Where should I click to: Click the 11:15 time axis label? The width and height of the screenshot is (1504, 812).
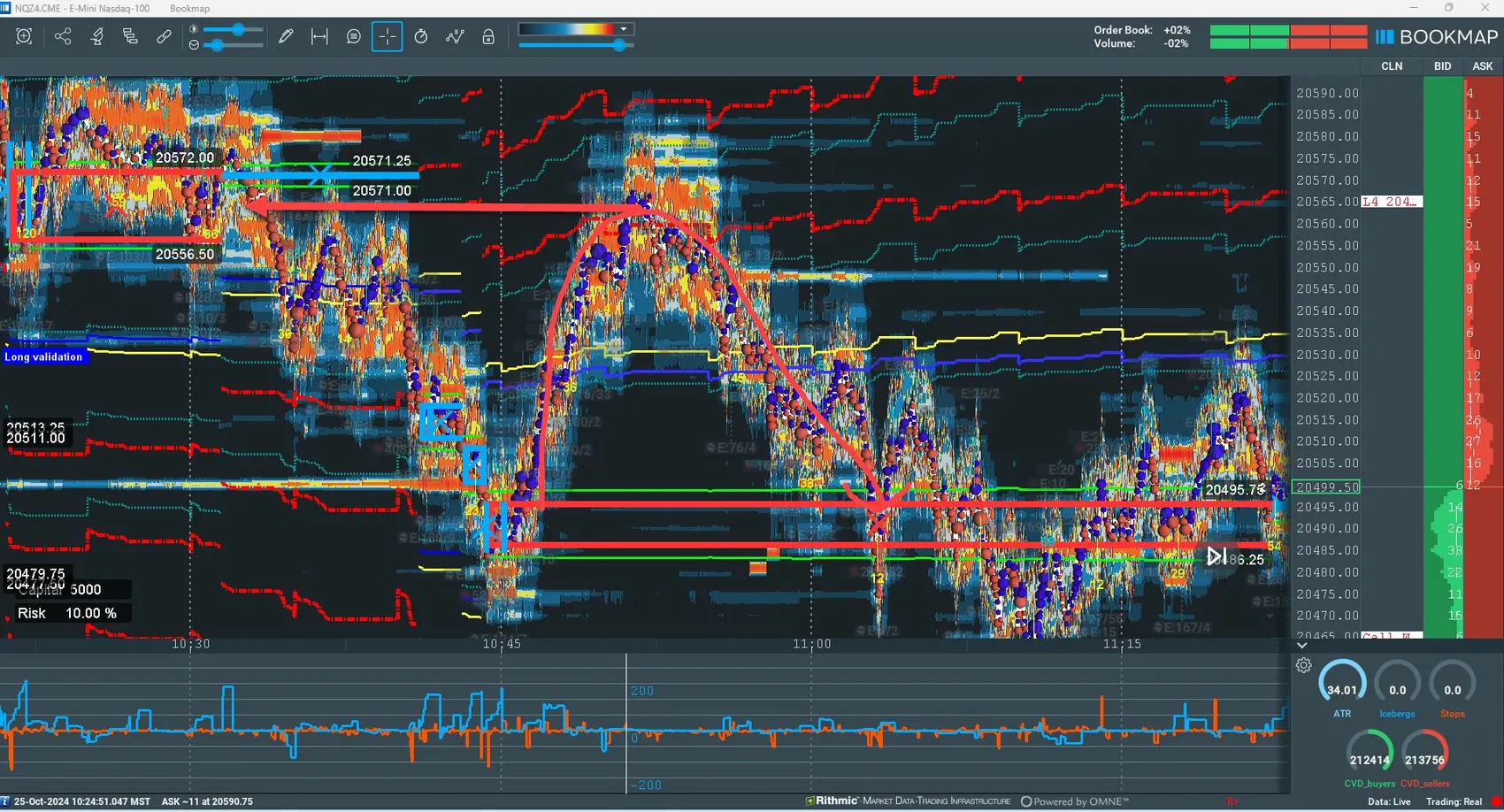click(1122, 644)
